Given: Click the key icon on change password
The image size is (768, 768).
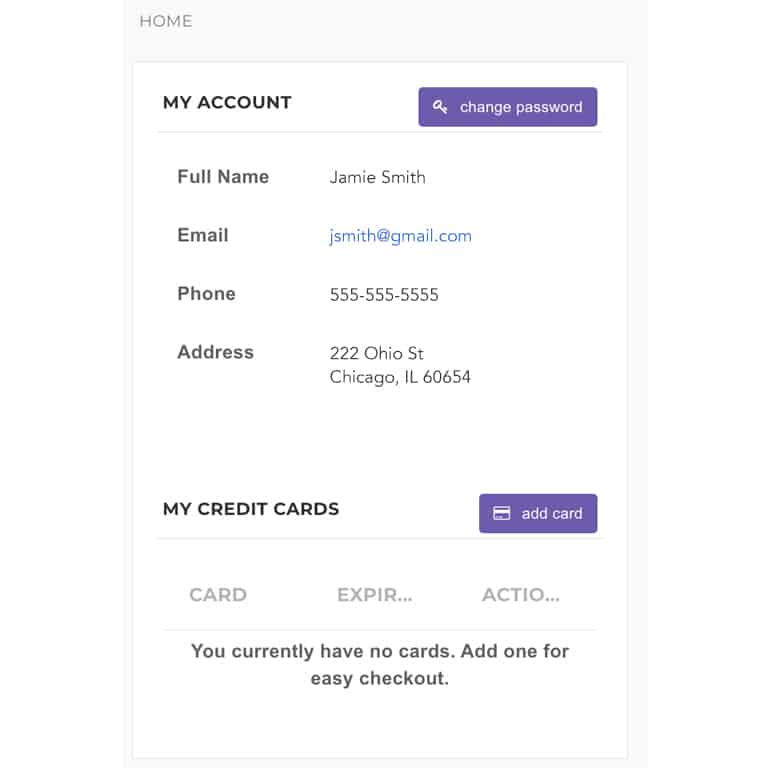Looking at the screenshot, I should [x=440, y=107].
